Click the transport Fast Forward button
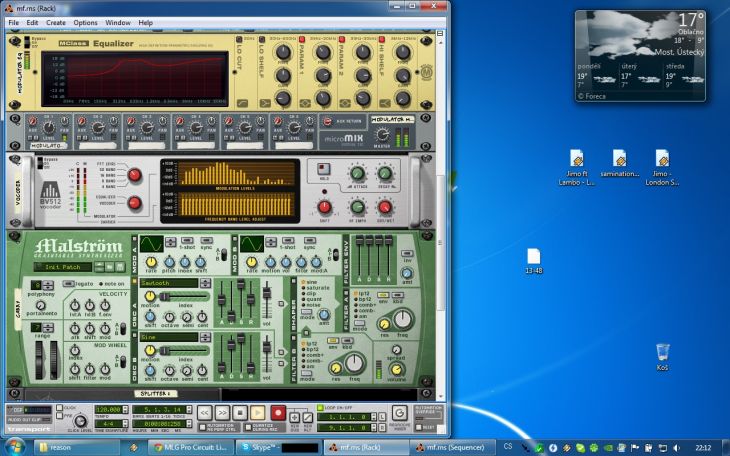The image size is (730, 456). point(222,412)
